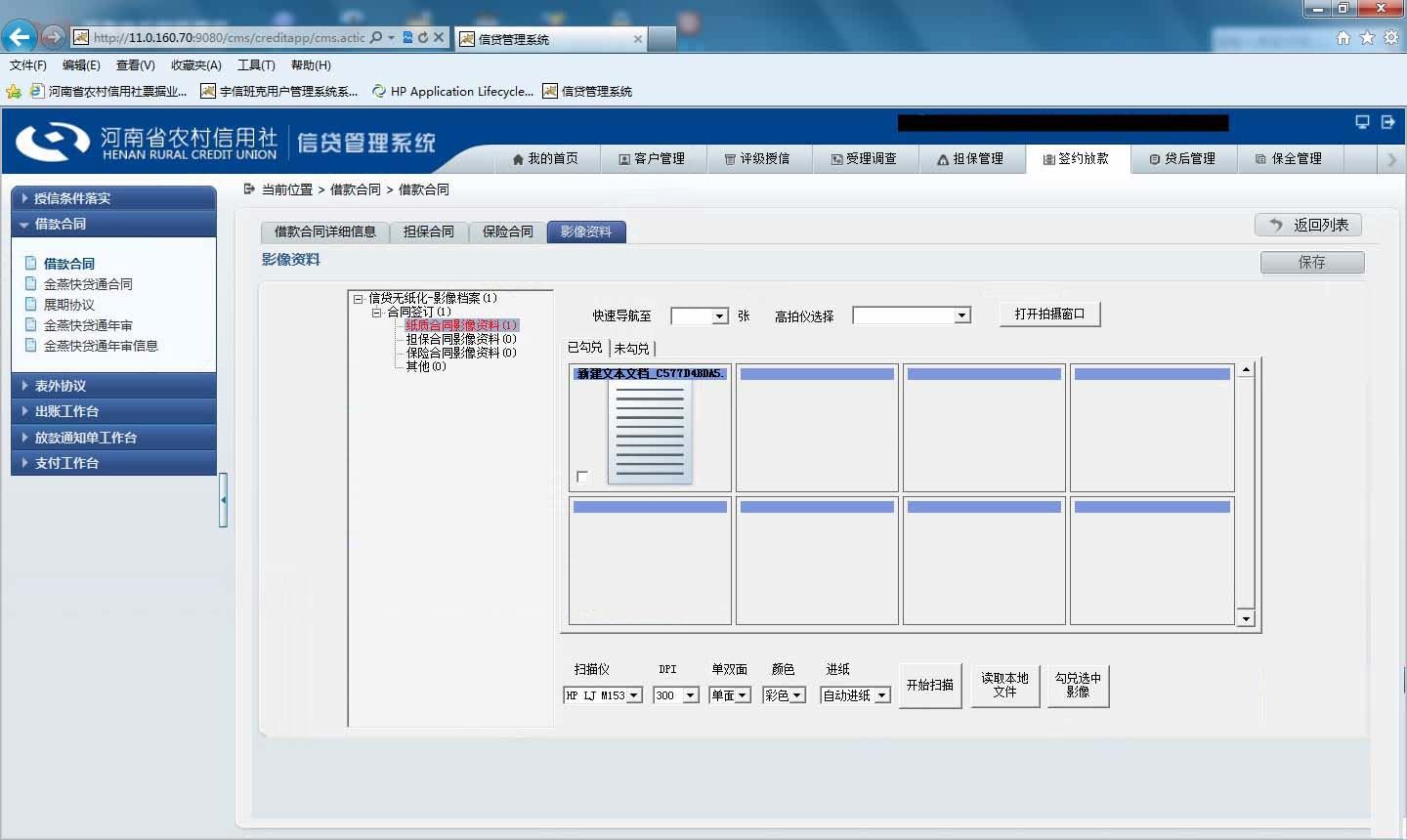
Task: Click the header monitor icon
Action: pyautogui.click(x=1362, y=122)
